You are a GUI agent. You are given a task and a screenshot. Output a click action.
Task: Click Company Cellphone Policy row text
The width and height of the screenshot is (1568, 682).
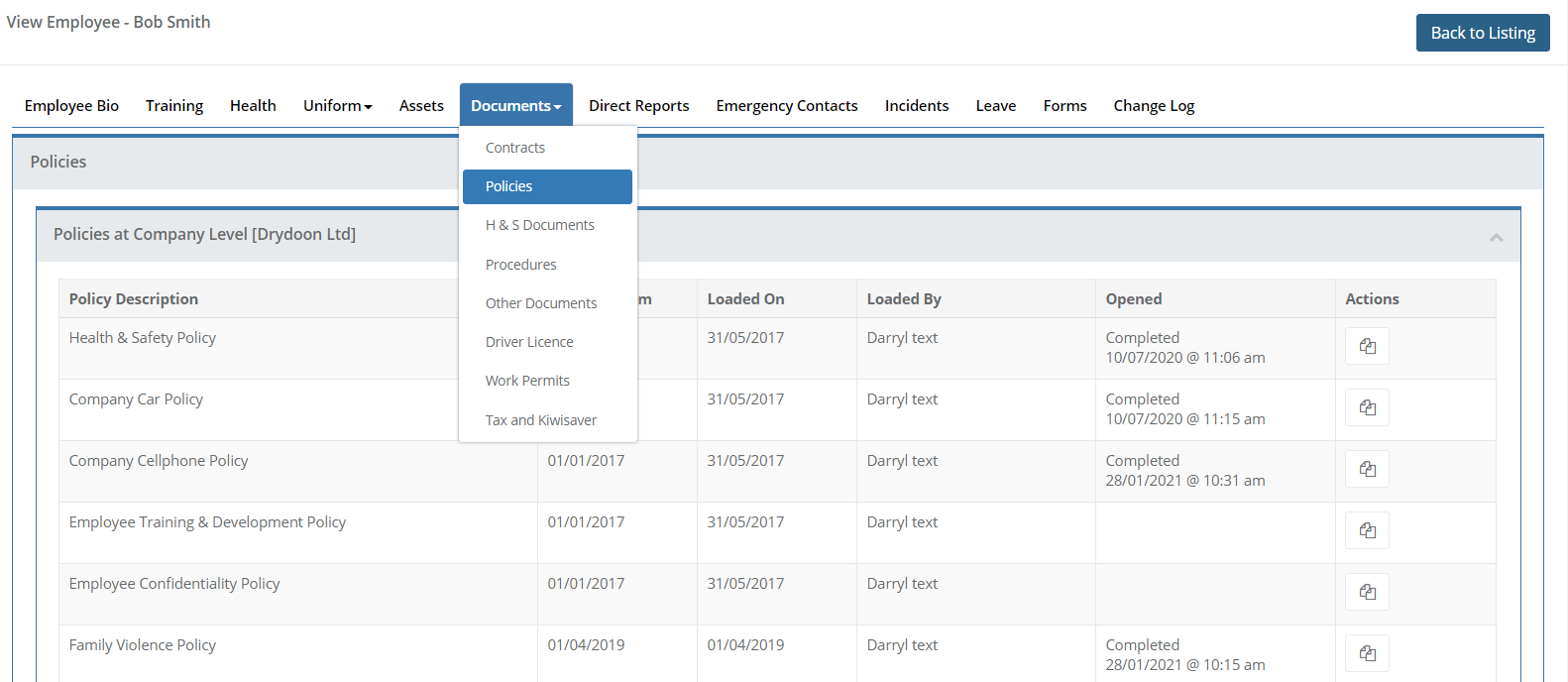(159, 461)
